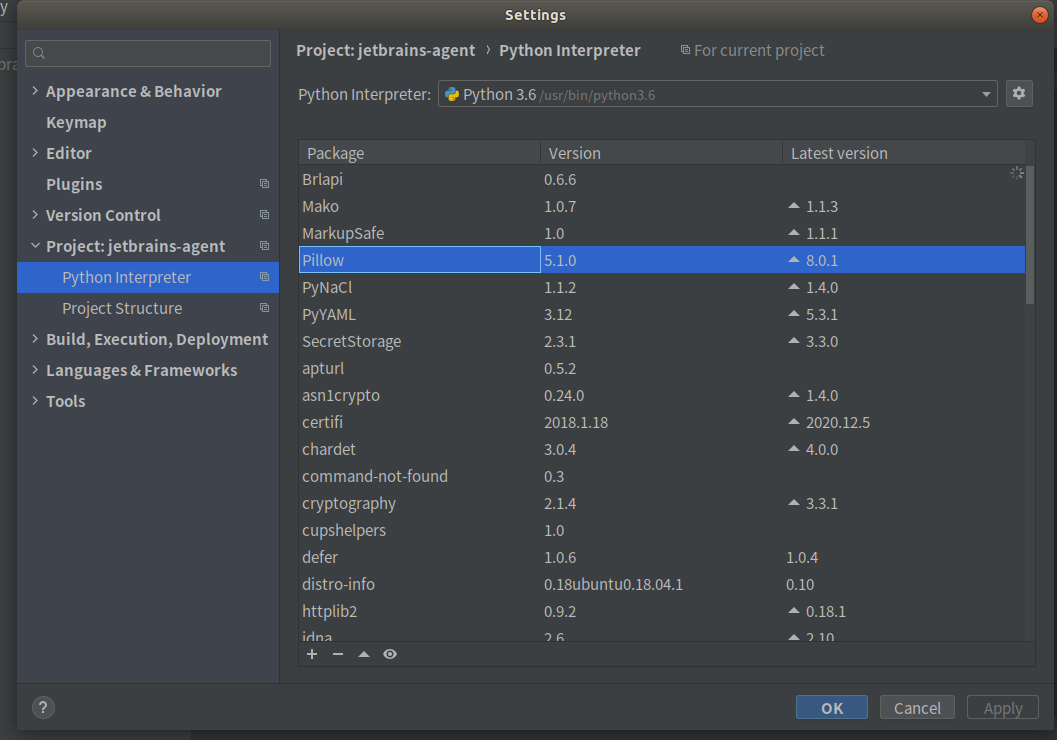The width and height of the screenshot is (1057, 740).
Task: Click Project: jetbrains-agent breadcrumb
Action: coord(386,51)
